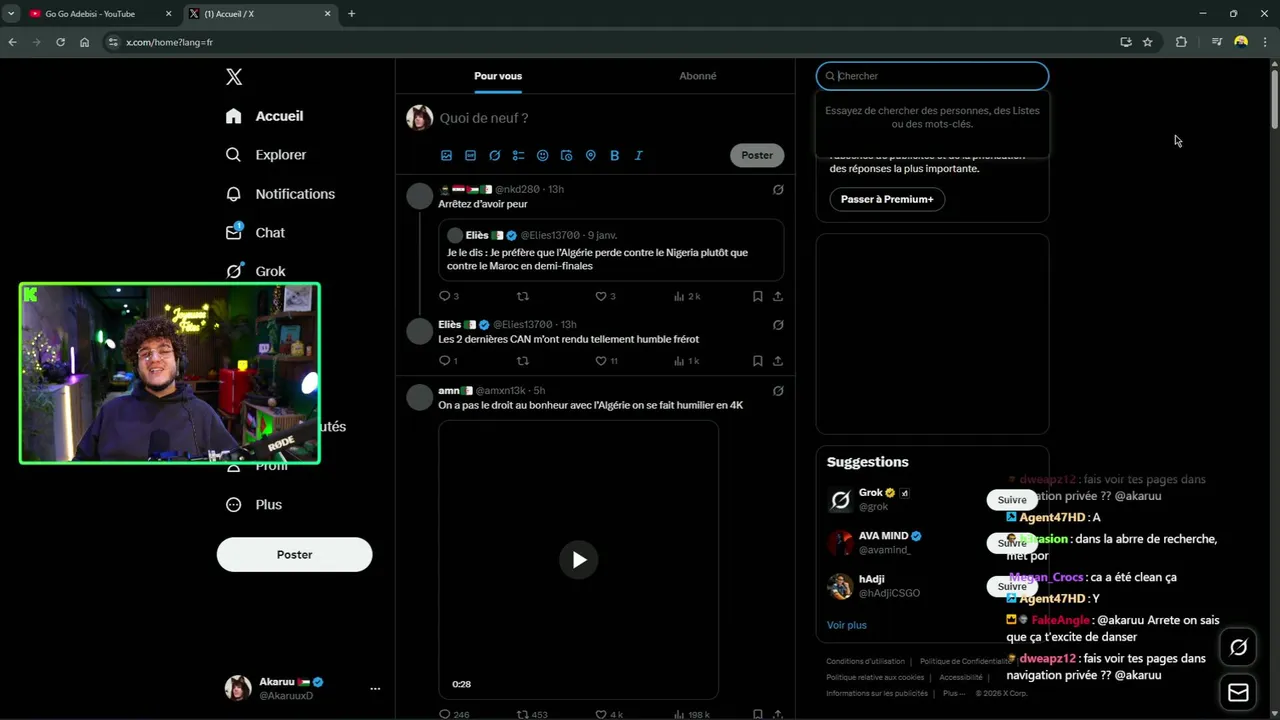Viewport: 1280px width, 720px height.
Task: Click the large Poster sidebar button
Action: click(x=294, y=555)
